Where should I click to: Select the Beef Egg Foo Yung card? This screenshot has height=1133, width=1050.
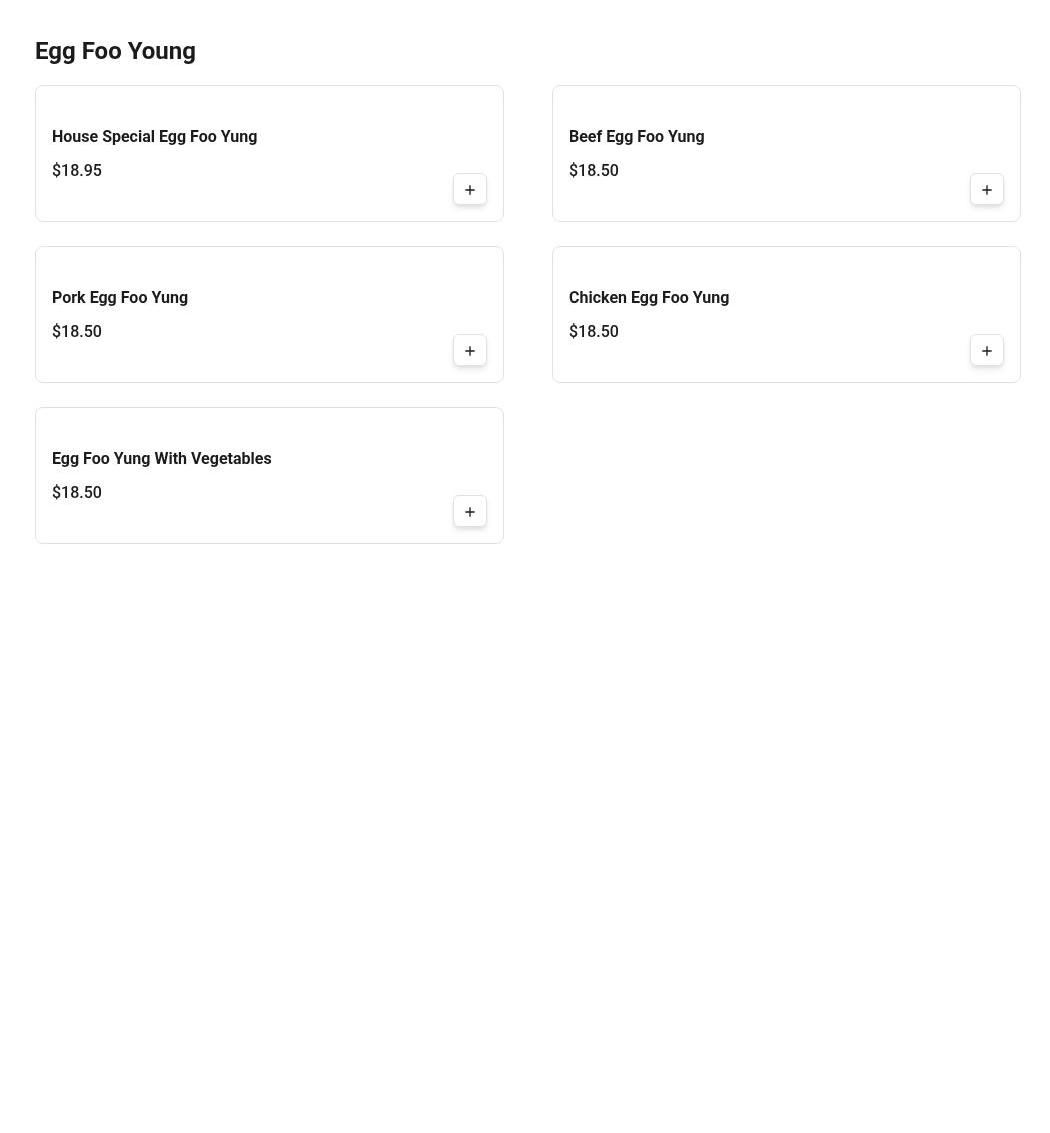[x=786, y=153]
